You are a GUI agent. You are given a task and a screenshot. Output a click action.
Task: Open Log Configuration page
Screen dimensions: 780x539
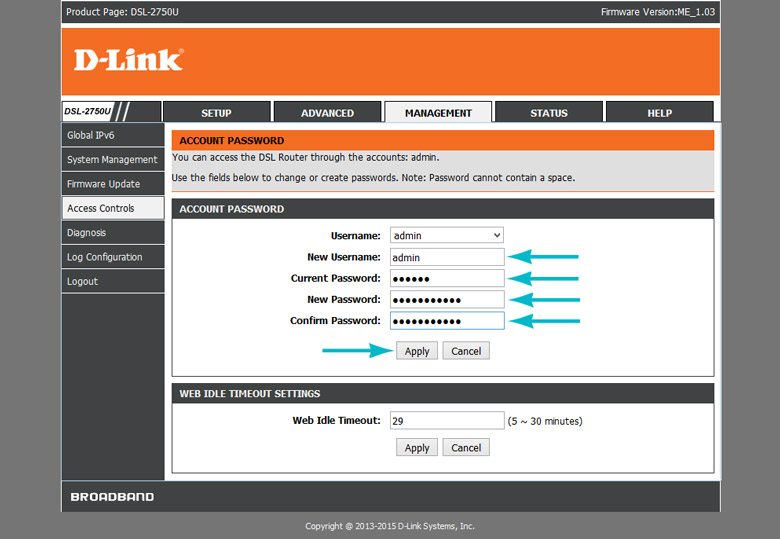click(113, 257)
